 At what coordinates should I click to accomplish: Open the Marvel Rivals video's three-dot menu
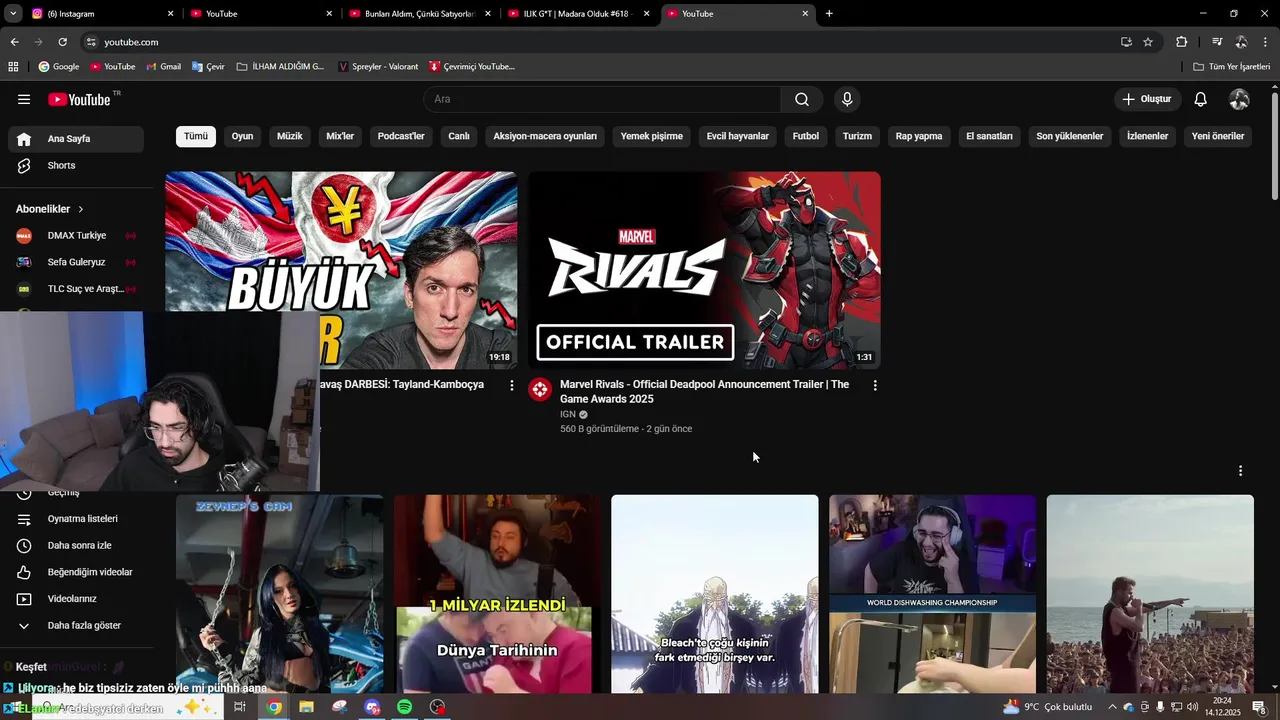pyautogui.click(x=875, y=385)
